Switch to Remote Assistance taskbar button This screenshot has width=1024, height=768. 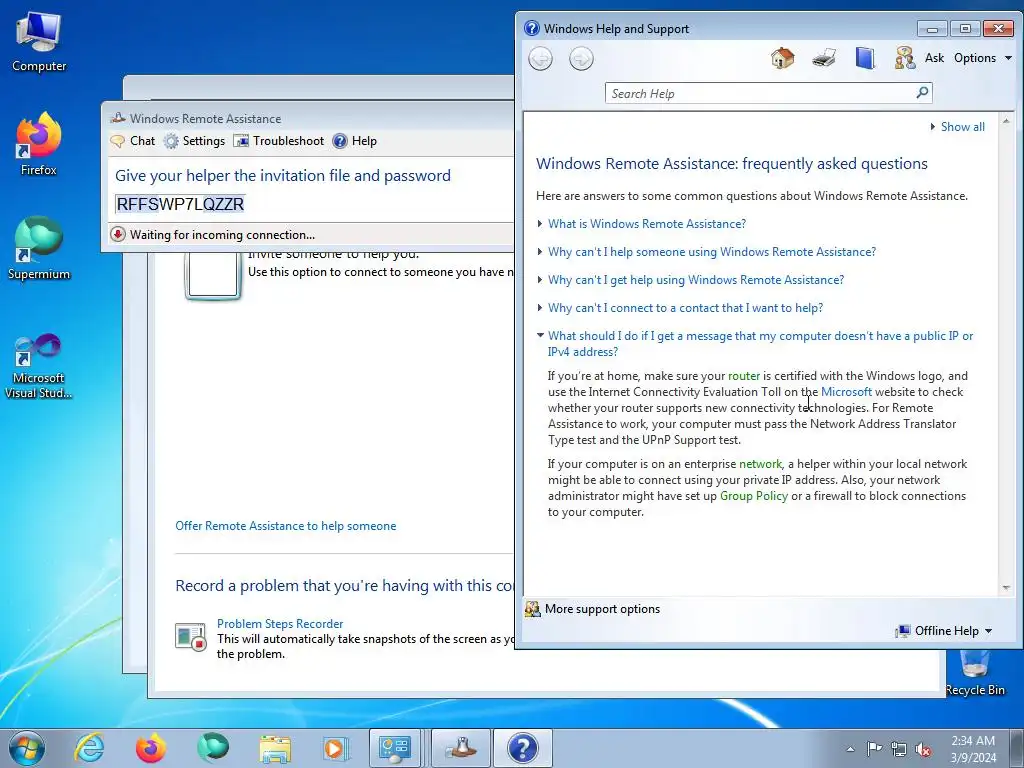pos(462,748)
